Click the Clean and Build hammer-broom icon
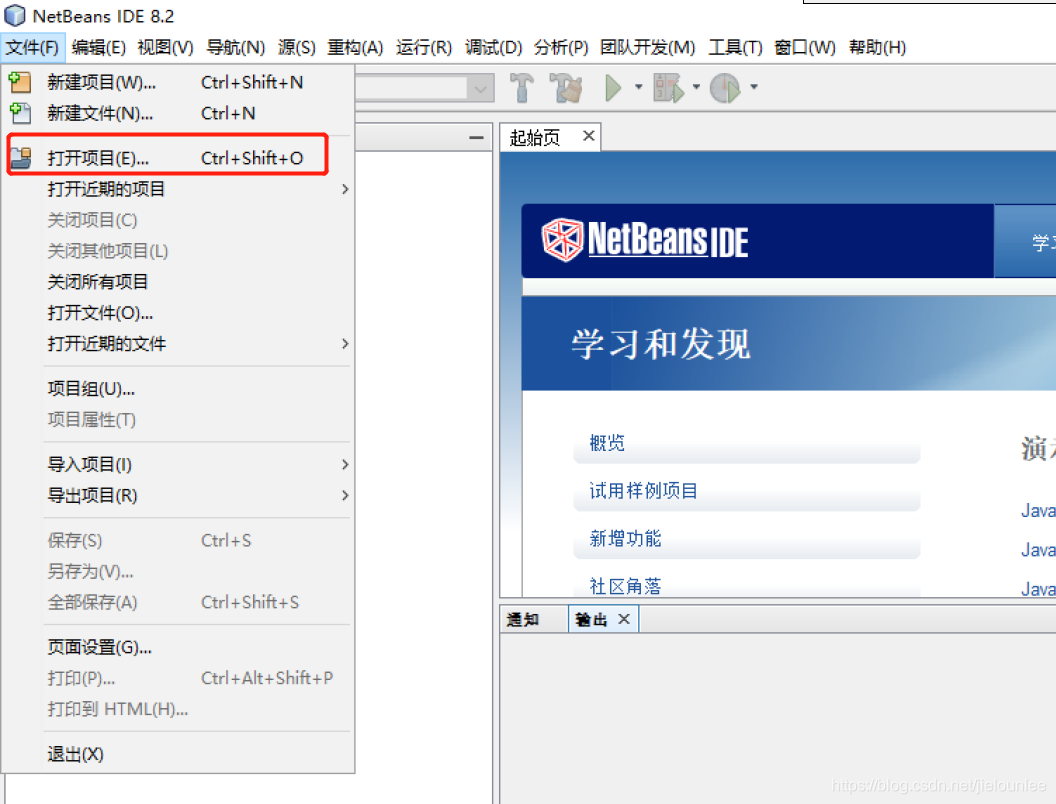 566,88
